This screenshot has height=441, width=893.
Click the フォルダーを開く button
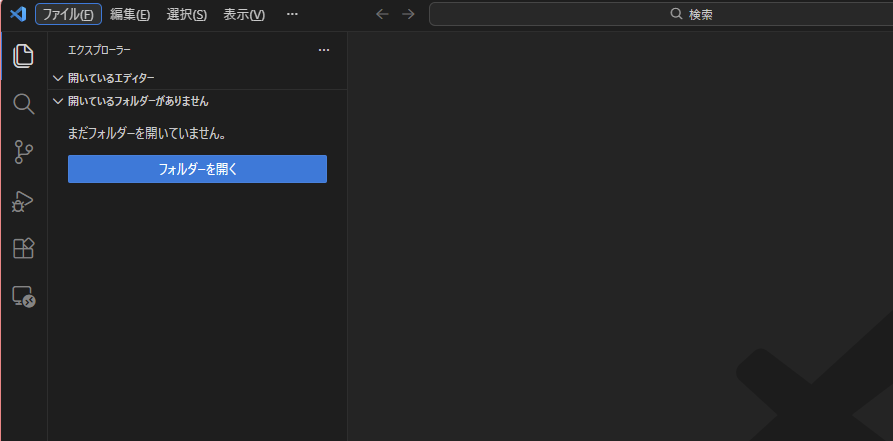[x=197, y=169]
